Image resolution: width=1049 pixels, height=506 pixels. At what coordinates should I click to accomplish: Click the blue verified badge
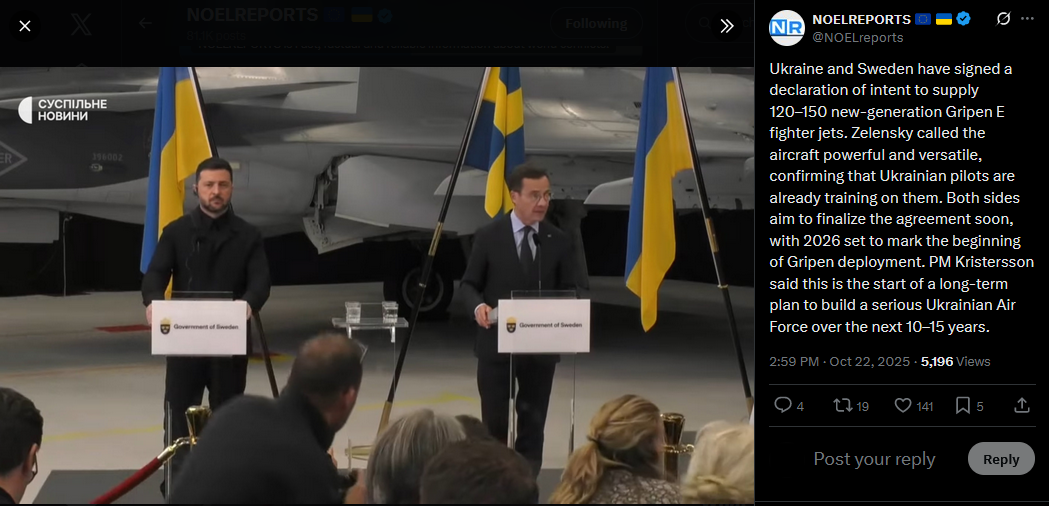(x=963, y=19)
